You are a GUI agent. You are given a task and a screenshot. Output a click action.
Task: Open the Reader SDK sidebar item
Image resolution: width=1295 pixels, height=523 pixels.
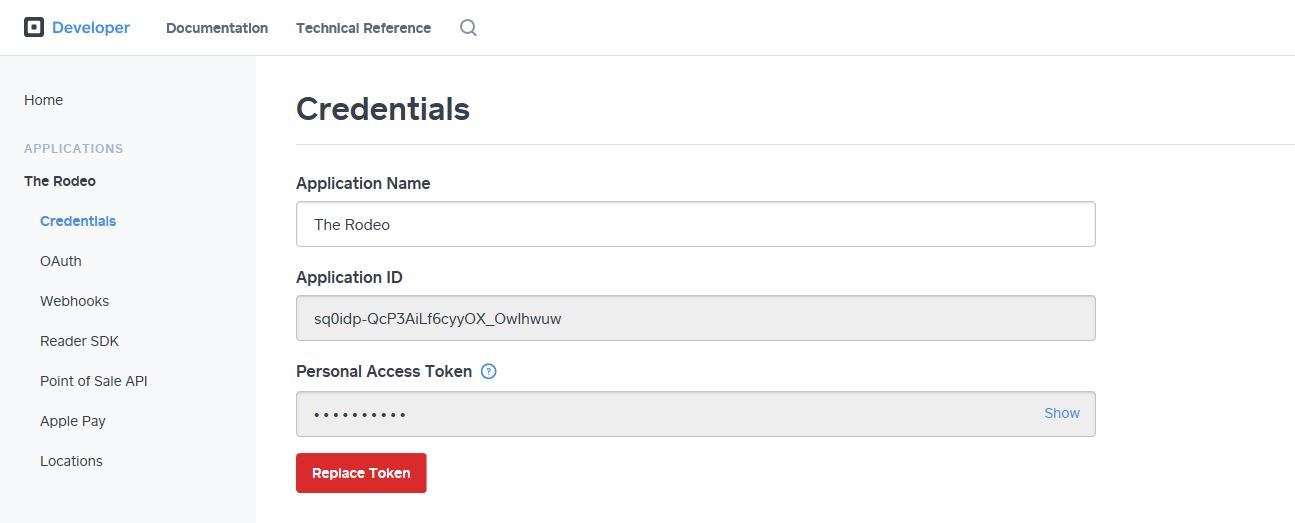click(x=80, y=341)
